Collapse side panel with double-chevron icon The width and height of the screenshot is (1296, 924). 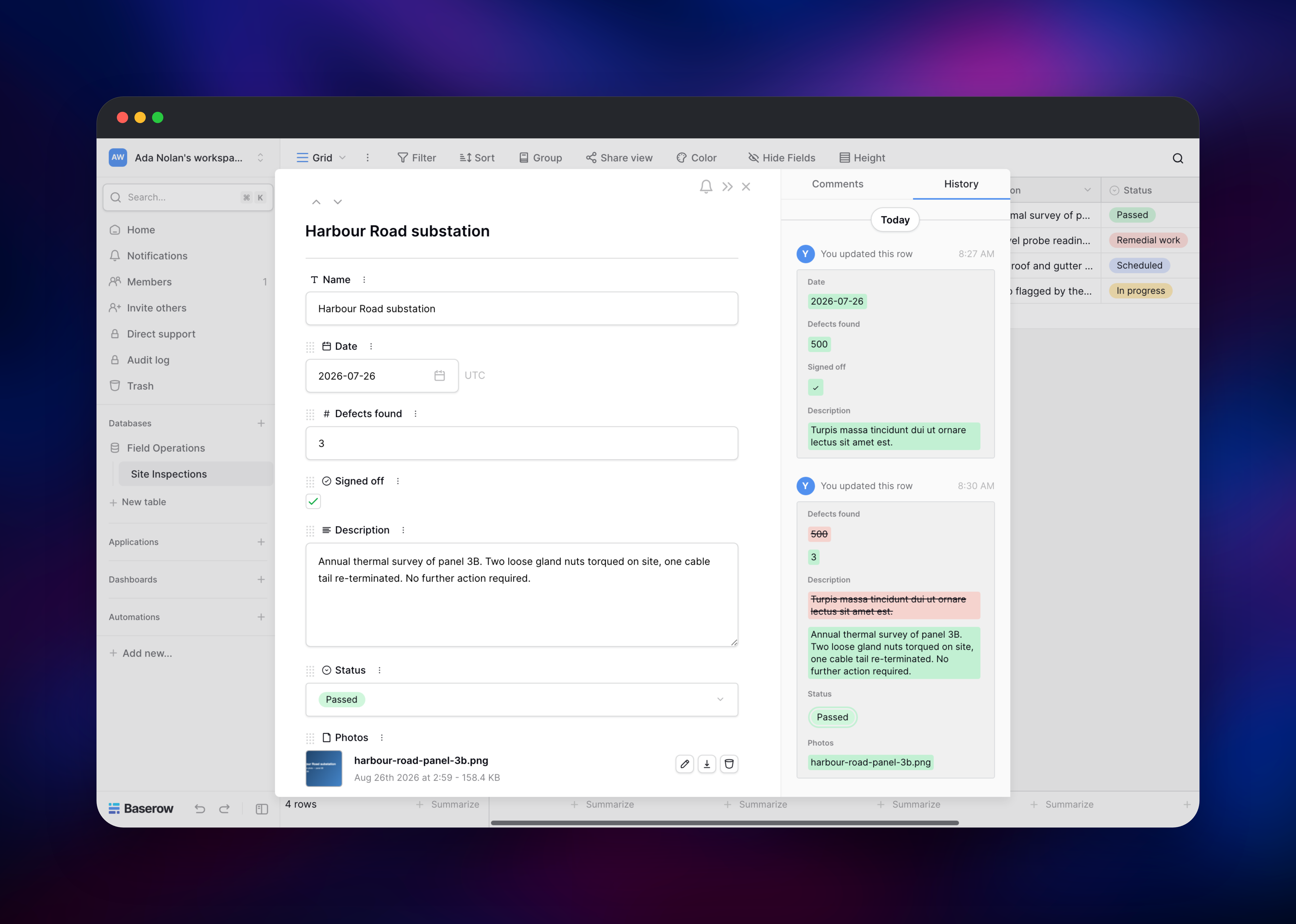click(x=727, y=187)
